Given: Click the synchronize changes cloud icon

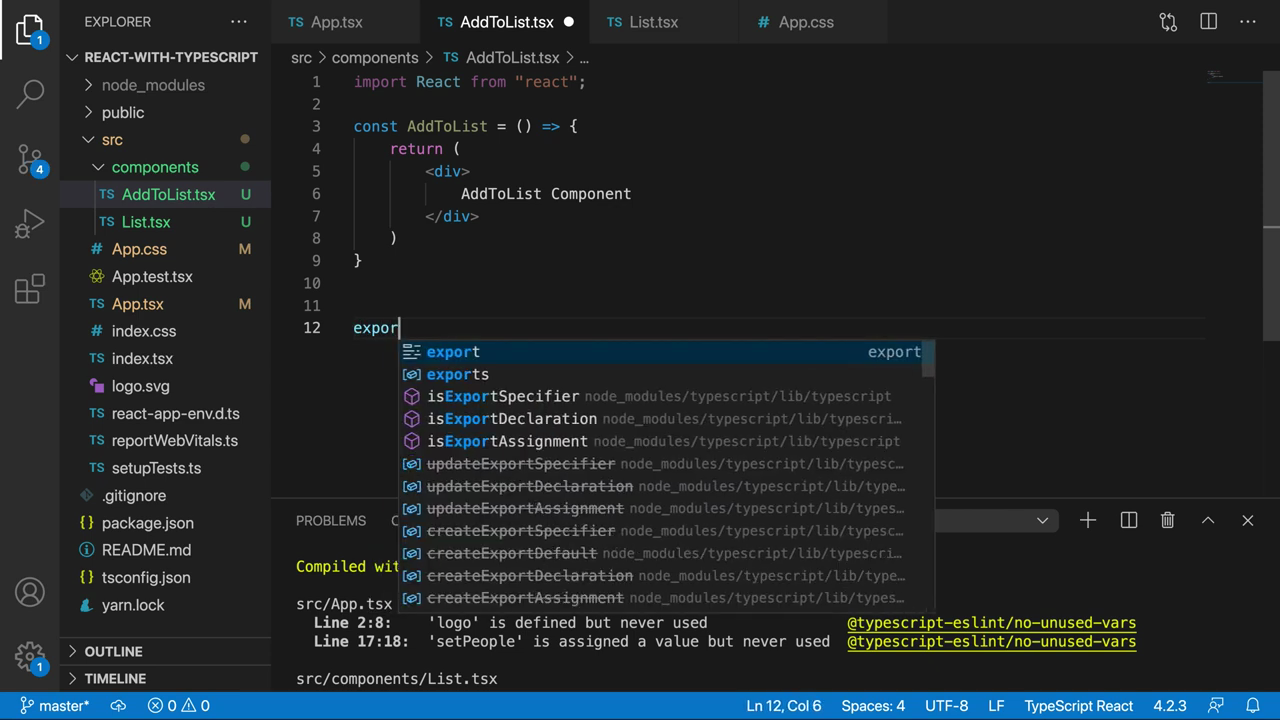Looking at the screenshot, I should tap(118, 706).
